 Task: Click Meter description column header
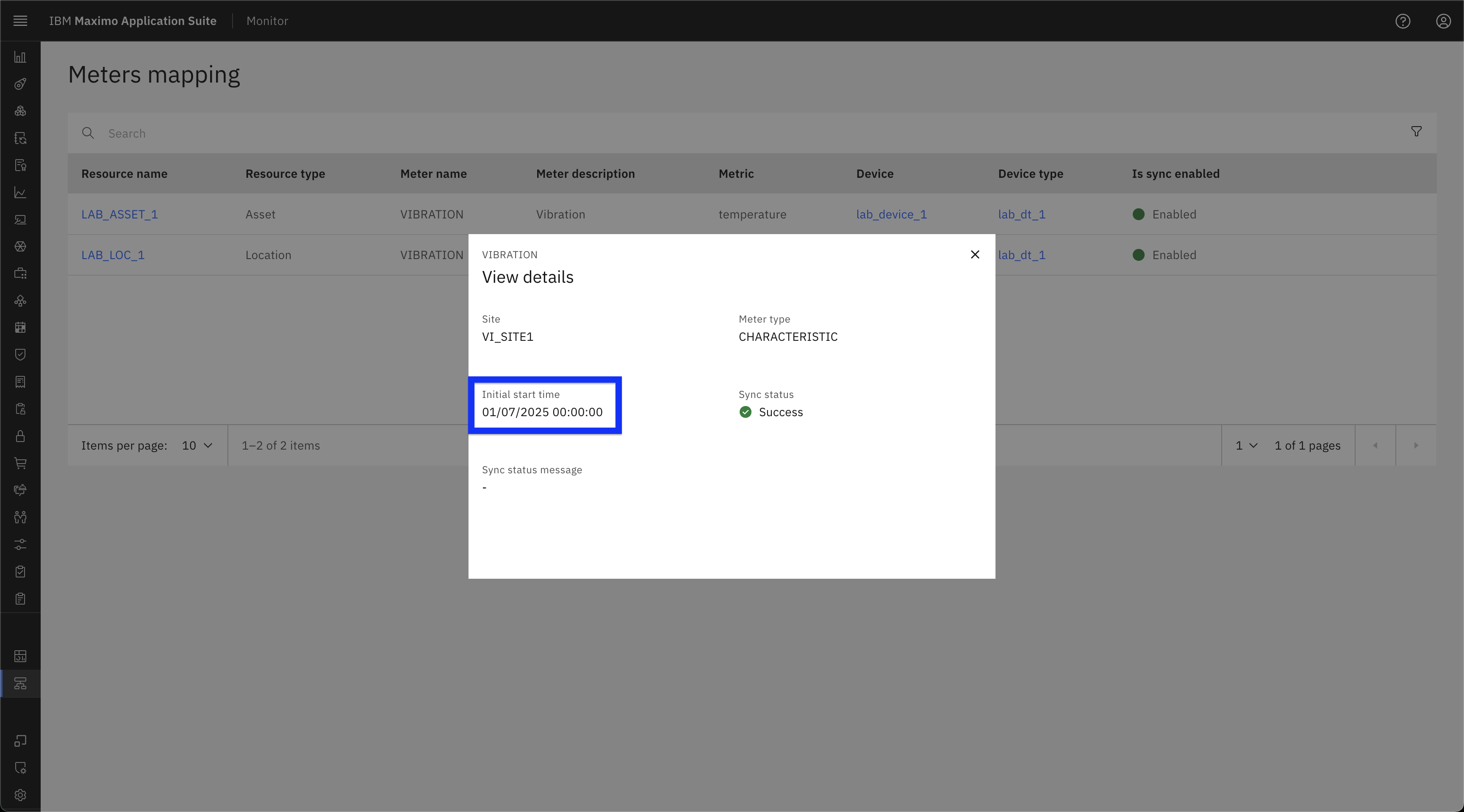[585, 174]
